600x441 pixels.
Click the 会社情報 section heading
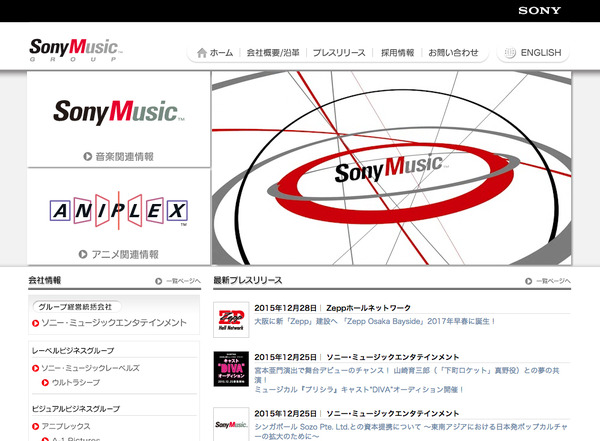[x=45, y=280]
